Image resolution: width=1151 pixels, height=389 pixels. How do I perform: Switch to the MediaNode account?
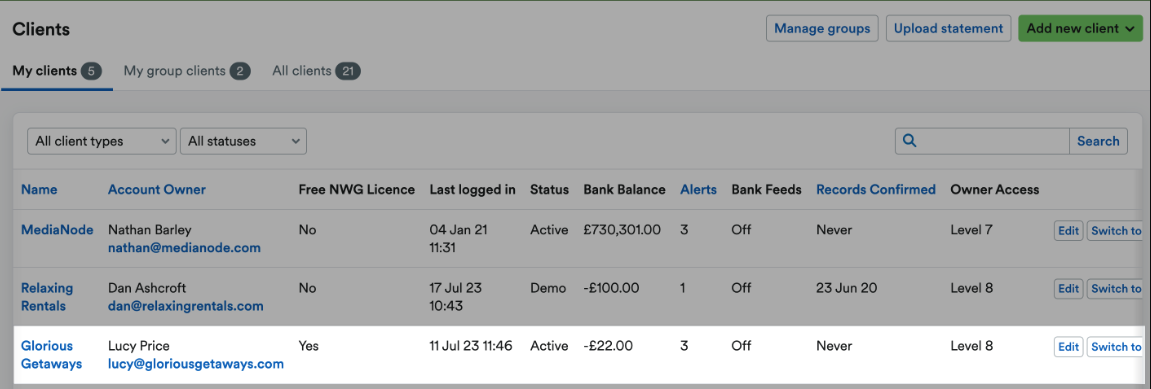pyautogui.click(x=1115, y=230)
